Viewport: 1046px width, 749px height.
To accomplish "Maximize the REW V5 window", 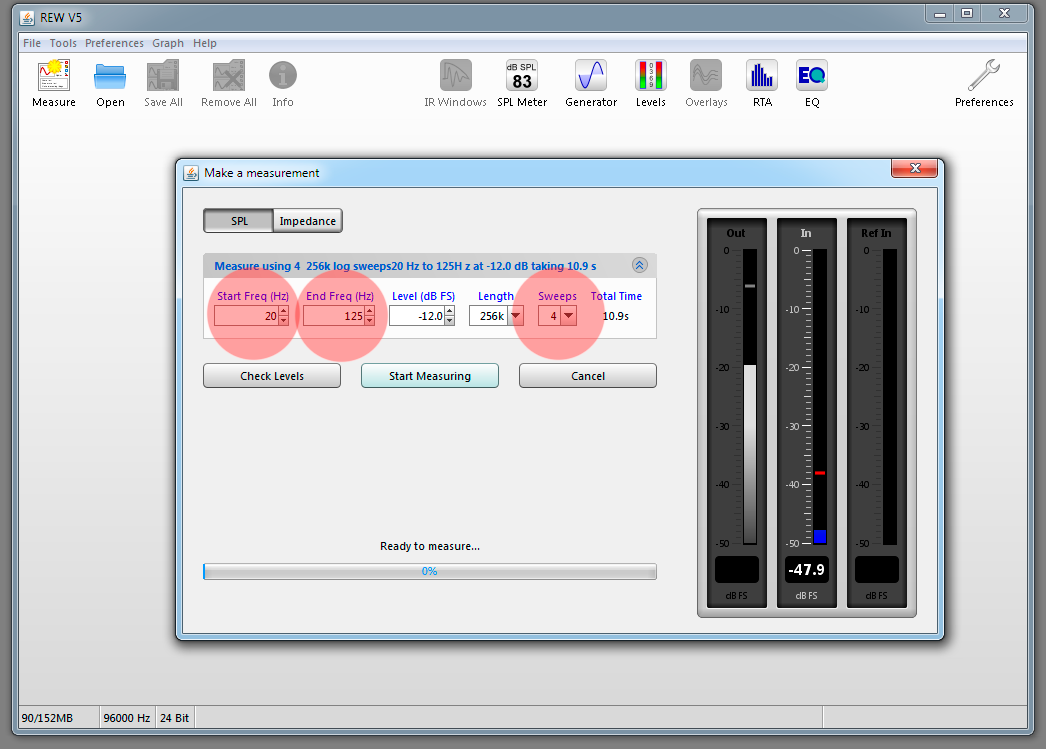I will (967, 13).
